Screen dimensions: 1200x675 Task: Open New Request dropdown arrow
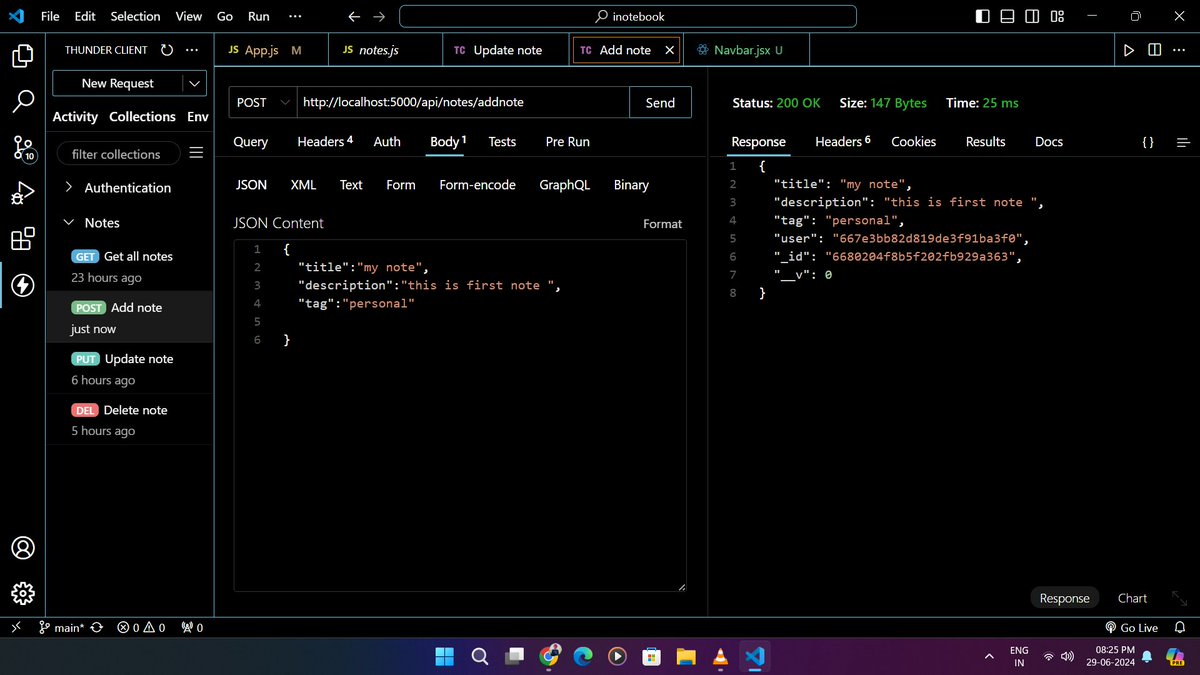coord(194,83)
